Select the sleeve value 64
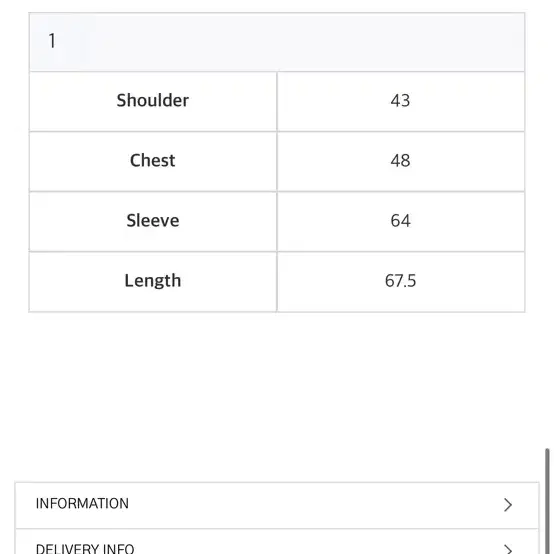 click(x=400, y=221)
